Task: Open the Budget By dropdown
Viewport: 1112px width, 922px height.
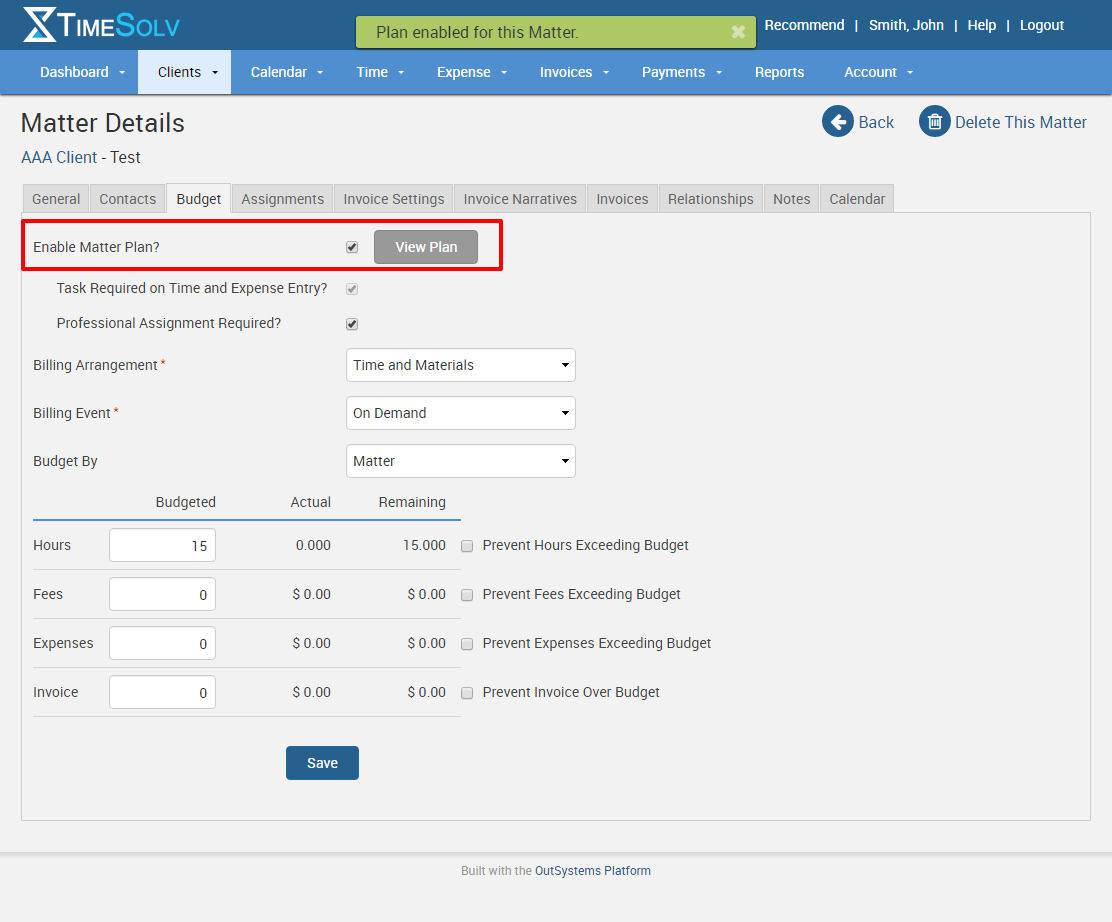Action: pos(460,461)
